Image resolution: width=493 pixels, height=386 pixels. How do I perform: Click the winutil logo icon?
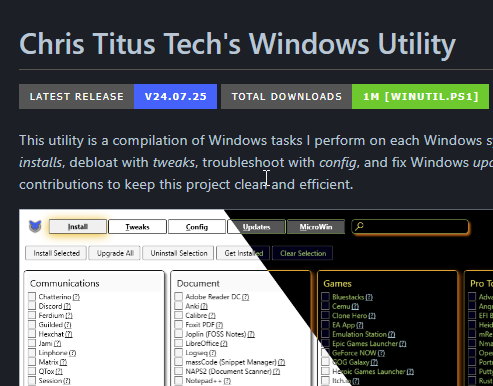tap(35, 227)
